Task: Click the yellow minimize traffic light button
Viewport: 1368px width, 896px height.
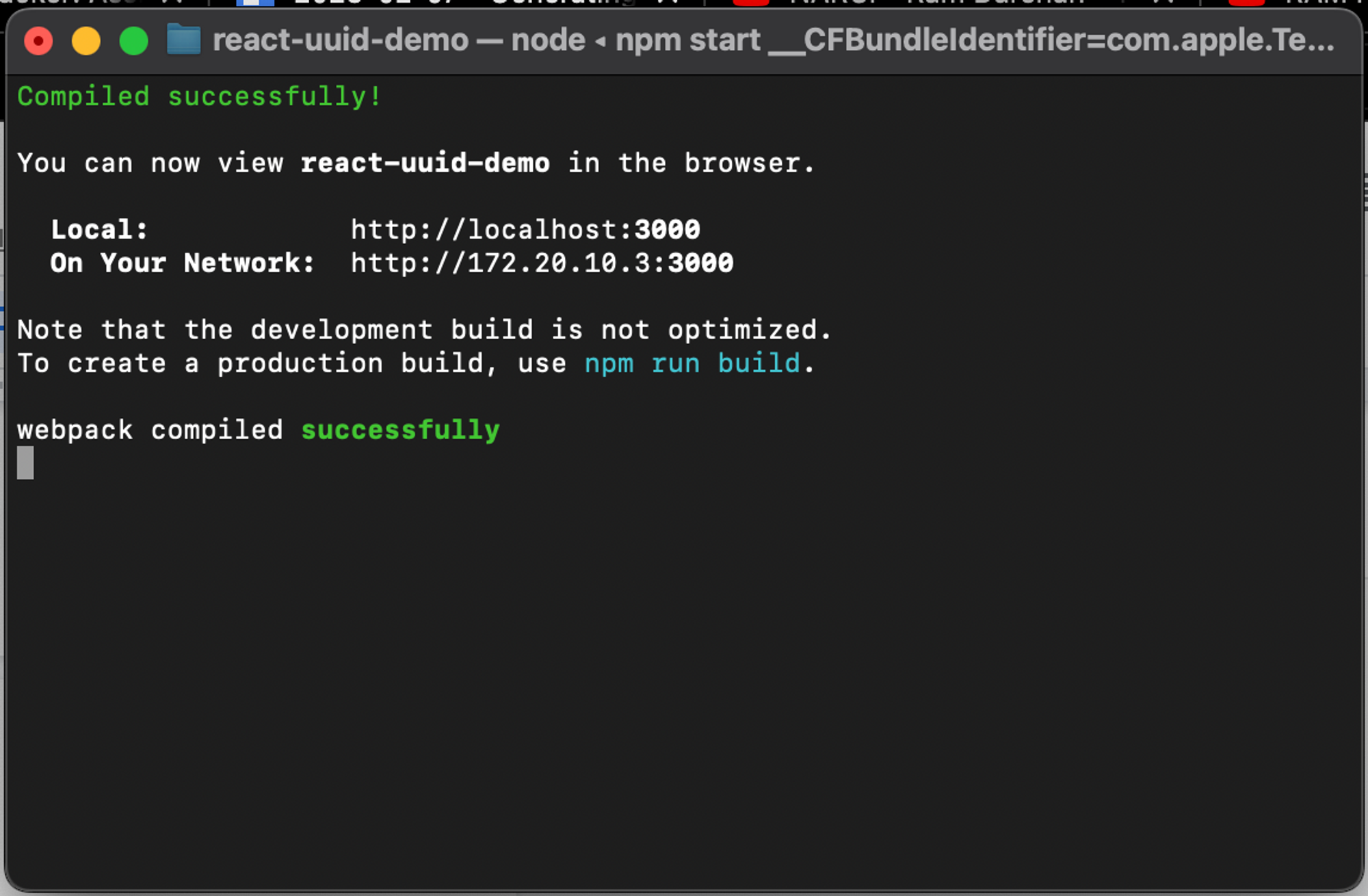Action: tap(86, 40)
